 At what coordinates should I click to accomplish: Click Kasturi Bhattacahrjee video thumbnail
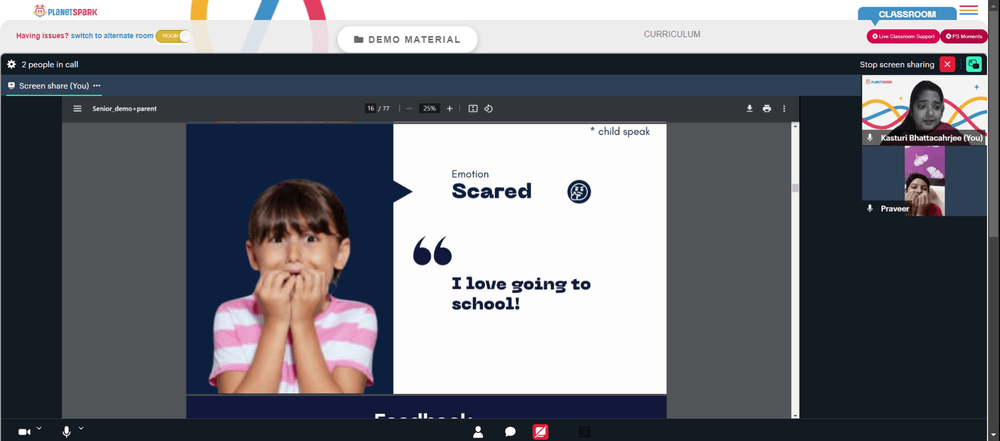pyautogui.click(x=924, y=110)
